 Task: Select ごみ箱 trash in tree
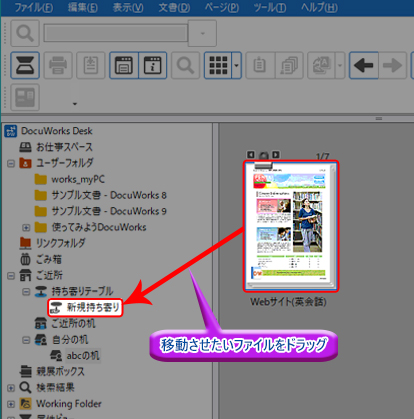point(49,259)
